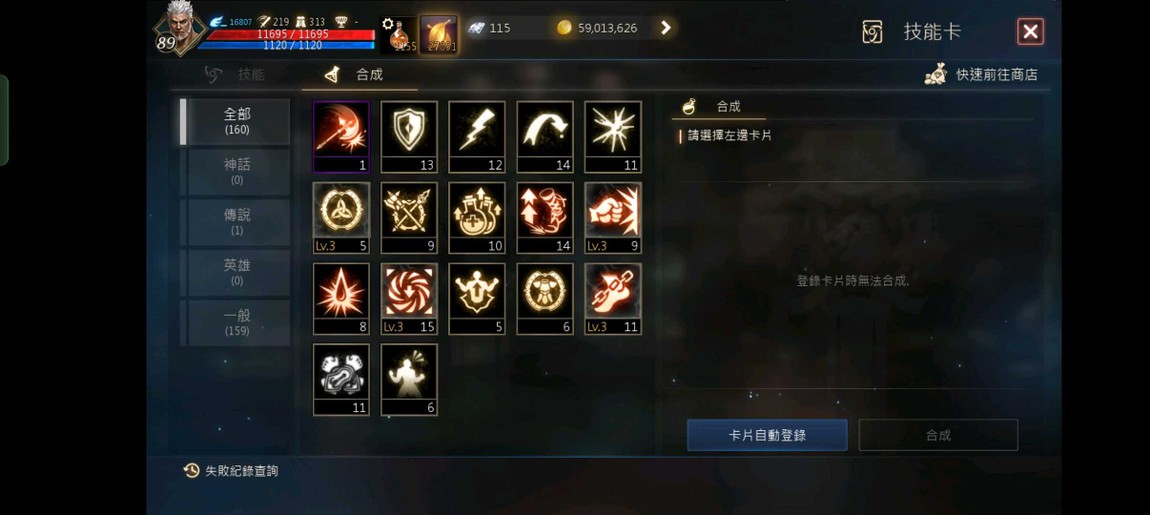Screen dimensions: 1150x515
Task: Choose the lightning bolt skill card
Action: [x=477, y=136]
